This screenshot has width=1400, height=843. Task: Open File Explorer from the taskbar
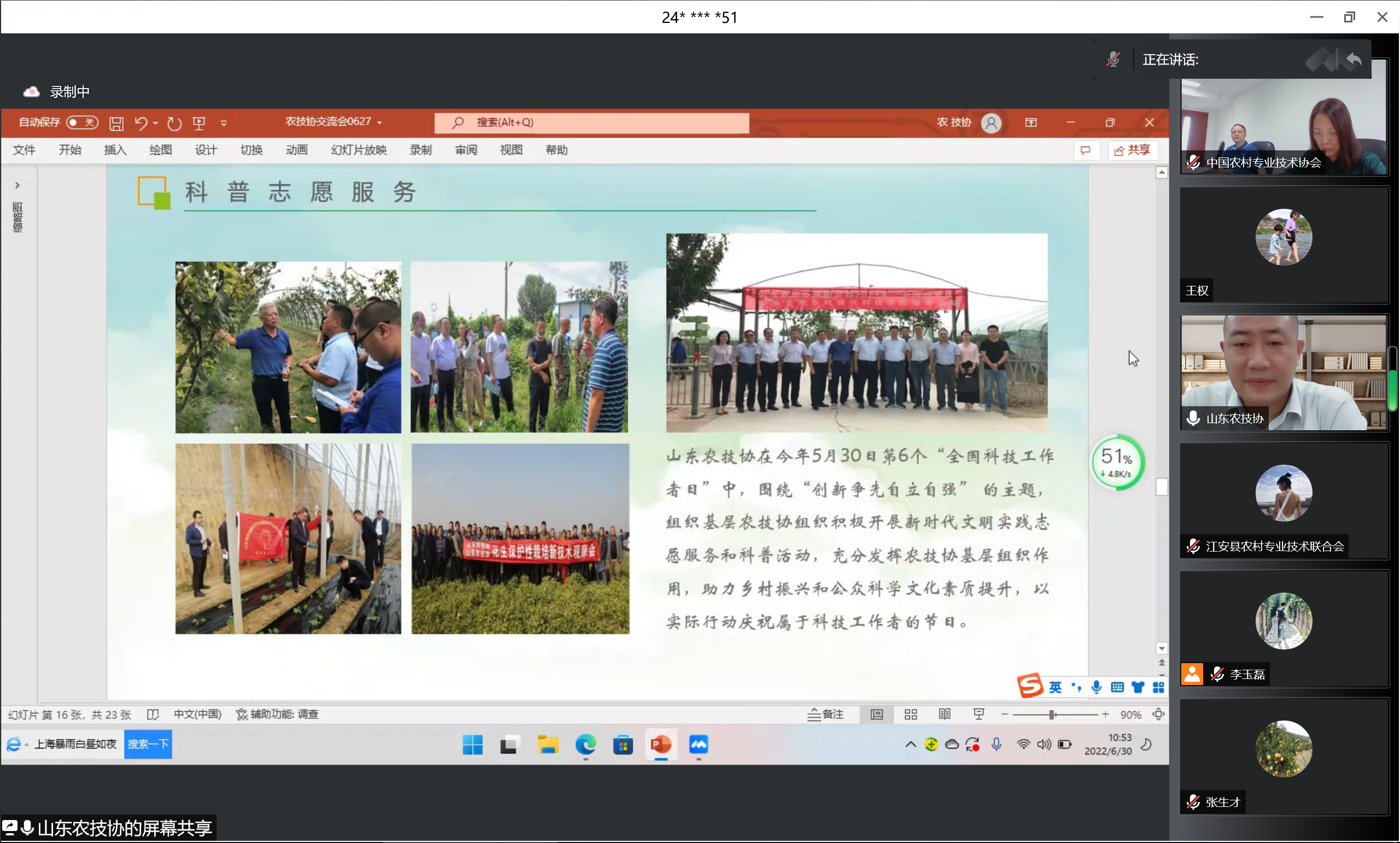point(548,744)
